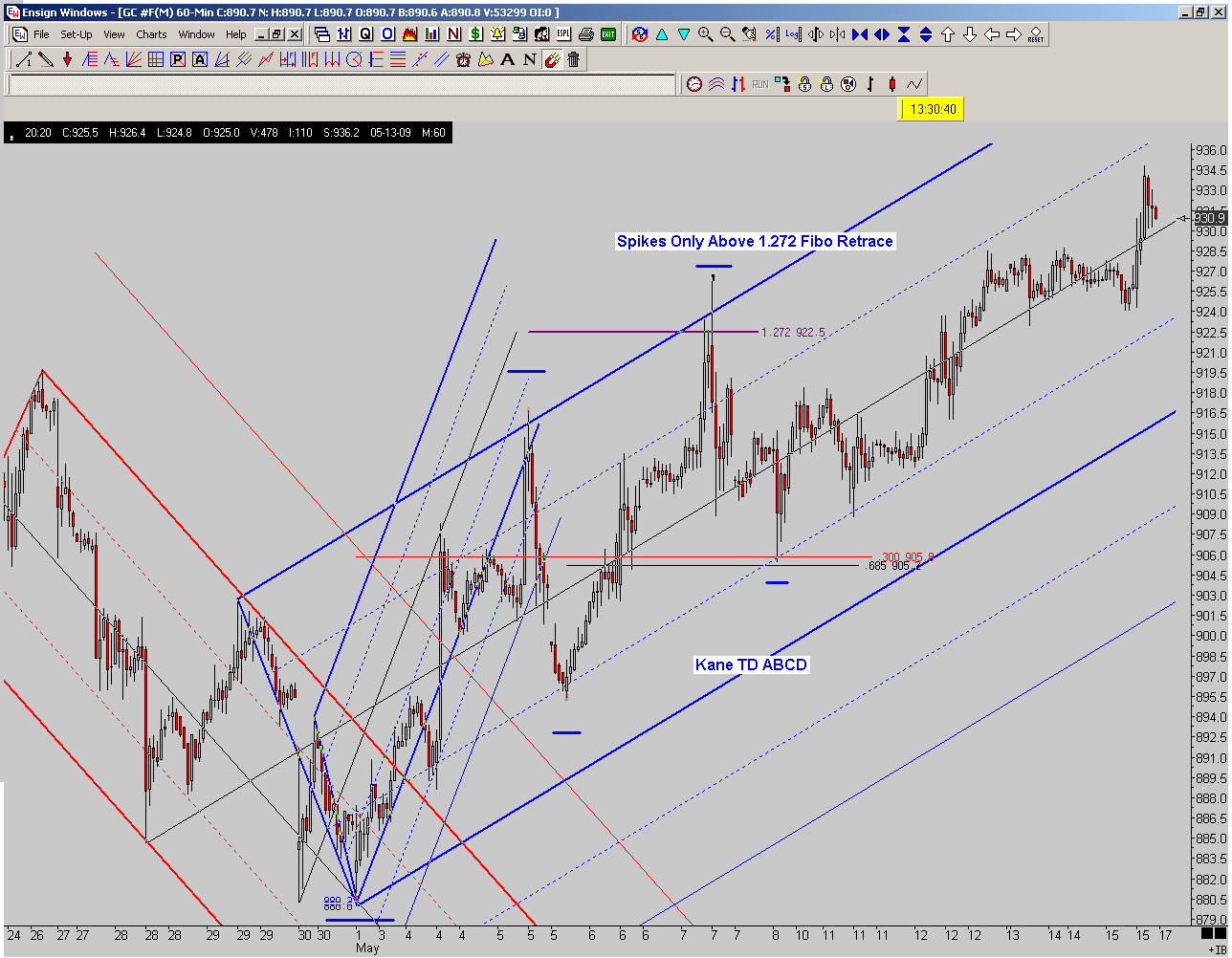The image size is (1232, 958).
Task: Click the cyan up triangle icon
Action: click(x=661, y=34)
